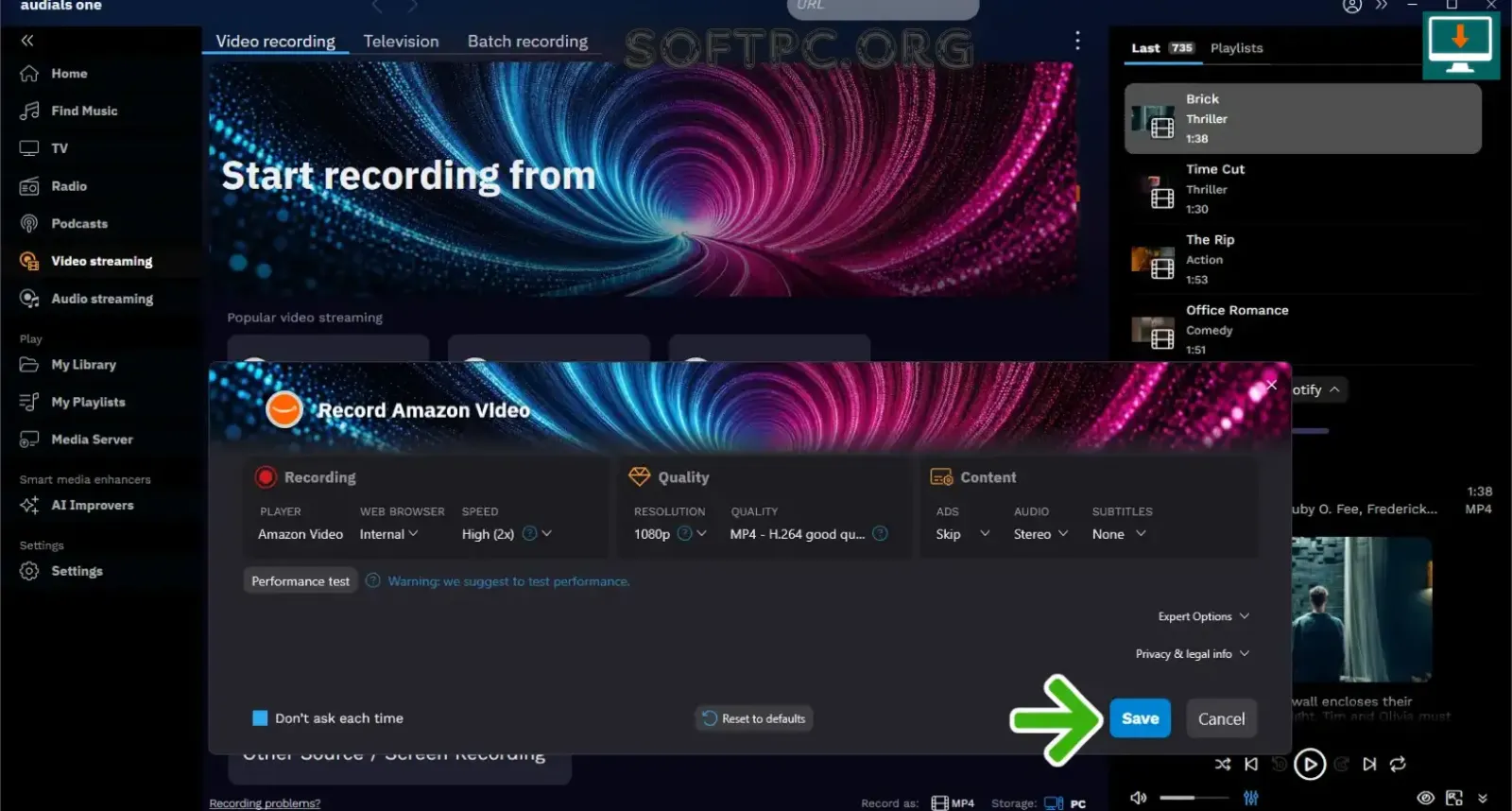The height and width of the screenshot is (811, 1512).
Task: Adjust the volume slider
Action: (x=1193, y=798)
